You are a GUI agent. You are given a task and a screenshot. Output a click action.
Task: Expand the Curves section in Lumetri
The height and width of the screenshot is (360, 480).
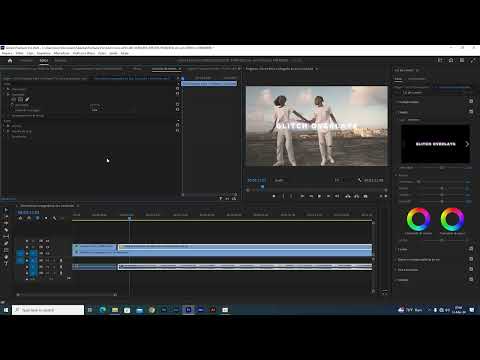coord(397,249)
